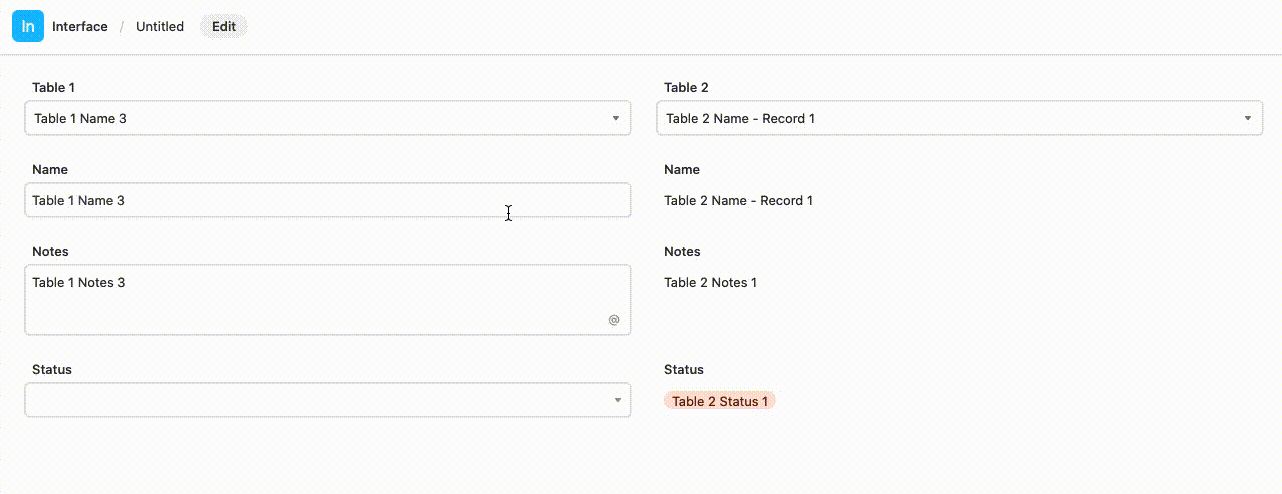1282x494 pixels.
Task: Click the Table 2 Notes 1 text
Action: (x=710, y=282)
